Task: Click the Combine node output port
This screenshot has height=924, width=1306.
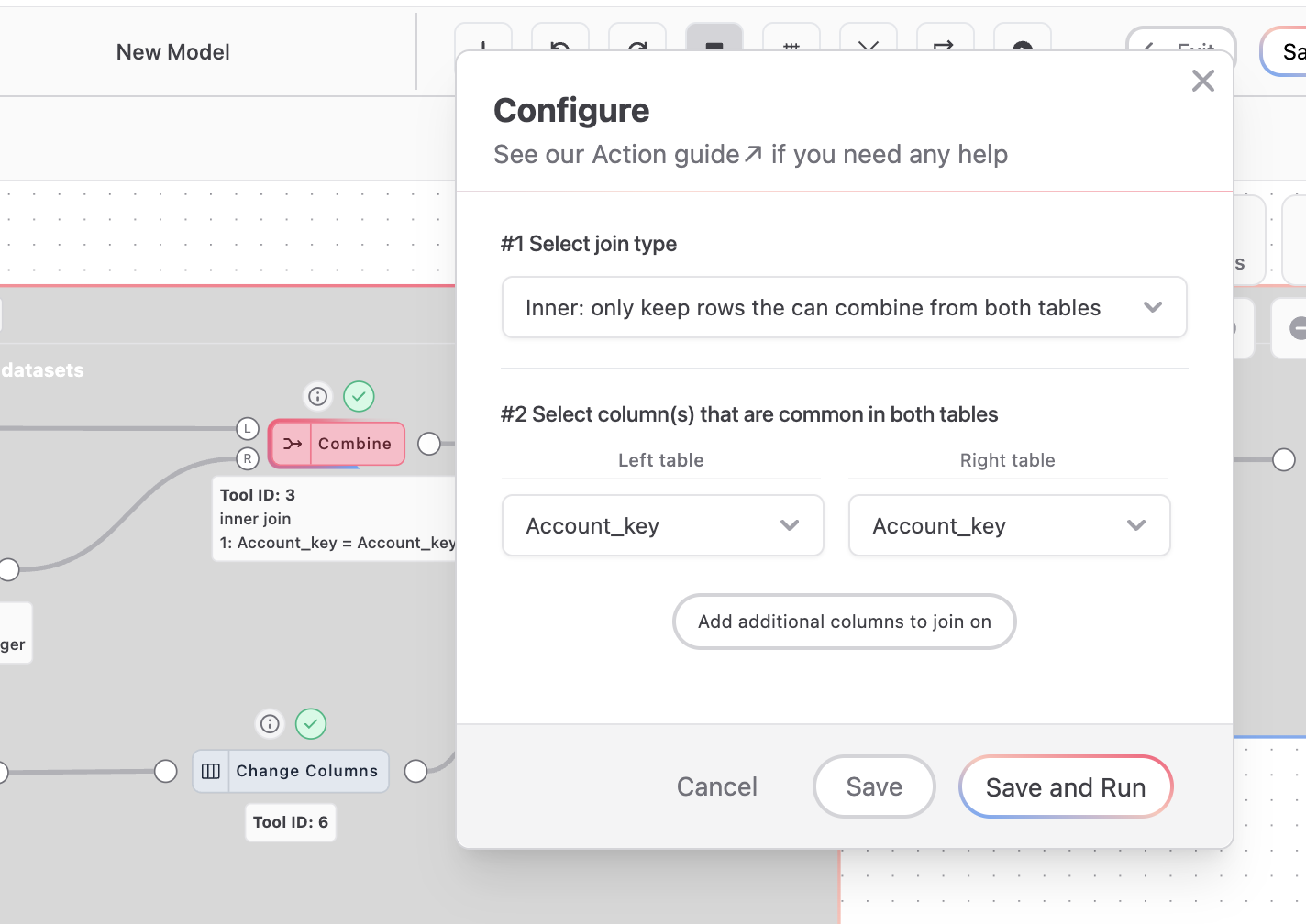Action: pos(428,444)
